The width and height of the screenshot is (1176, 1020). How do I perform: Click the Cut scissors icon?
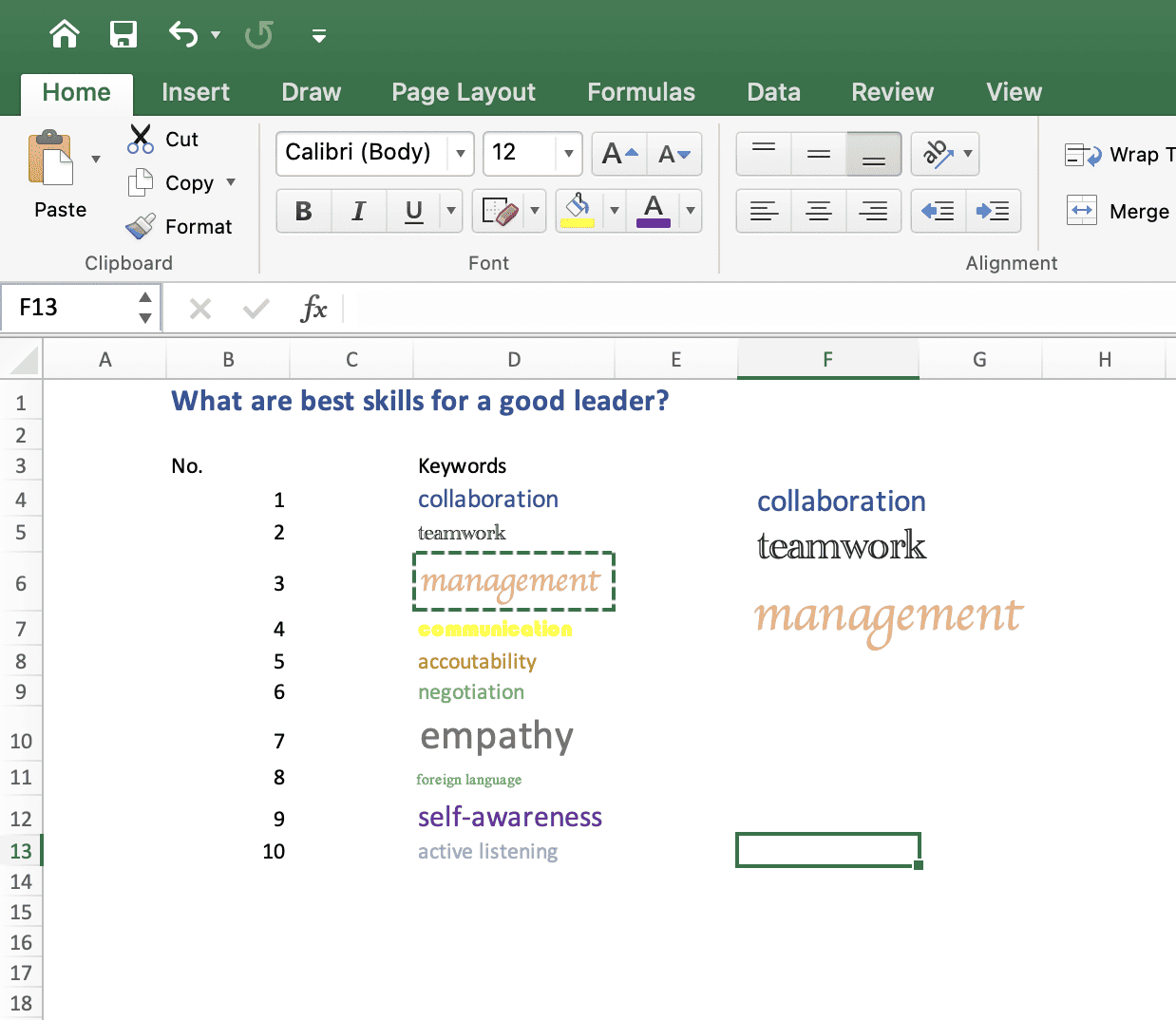pyautogui.click(x=141, y=139)
